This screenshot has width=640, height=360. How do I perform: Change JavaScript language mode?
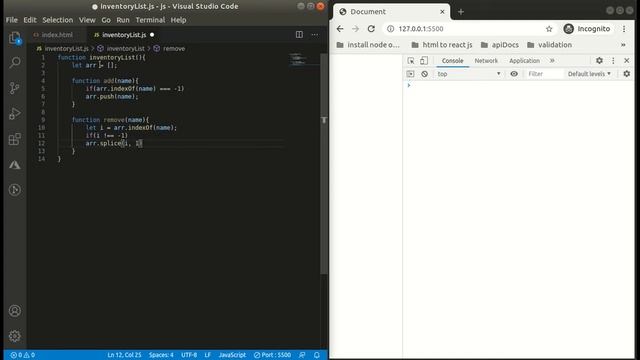click(232, 355)
